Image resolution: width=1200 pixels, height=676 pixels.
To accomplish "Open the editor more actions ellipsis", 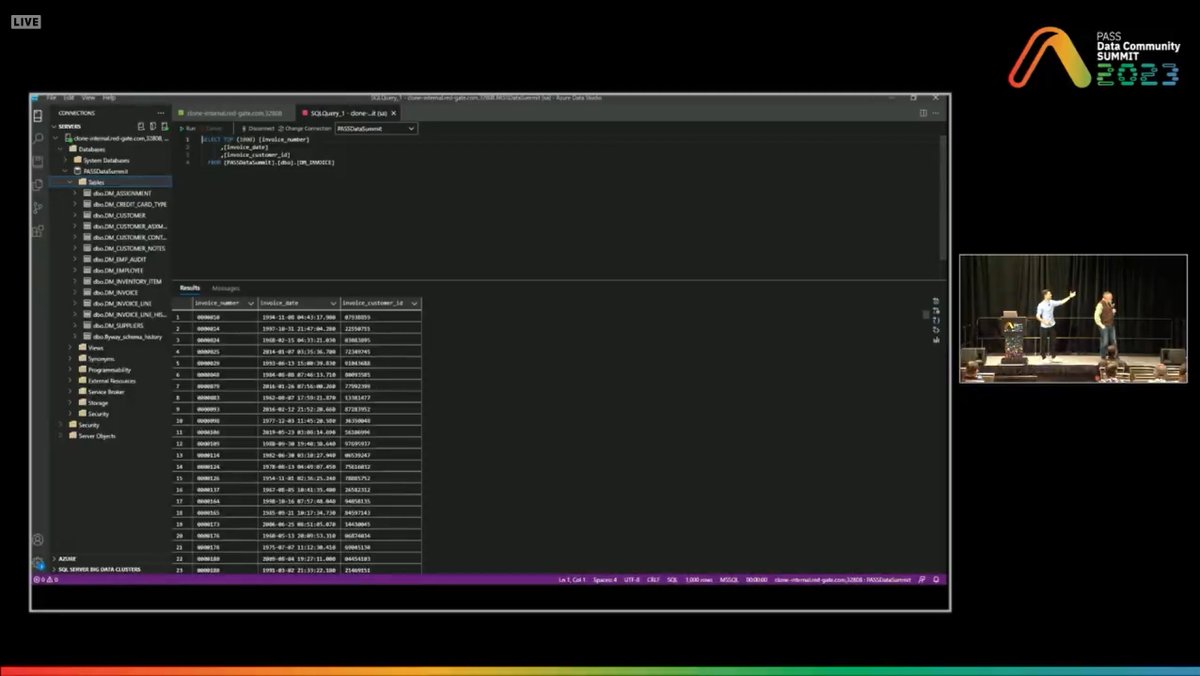I will pos(936,113).
